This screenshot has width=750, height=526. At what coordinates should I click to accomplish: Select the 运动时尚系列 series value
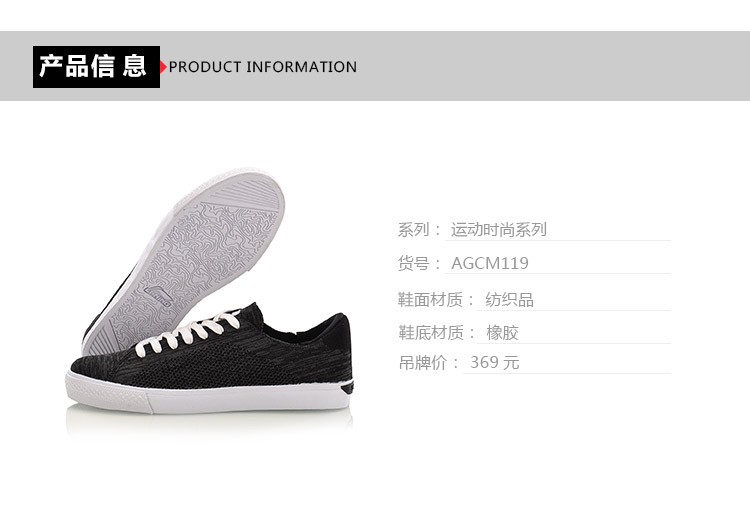pyautogui.click(x=498, y=230)
